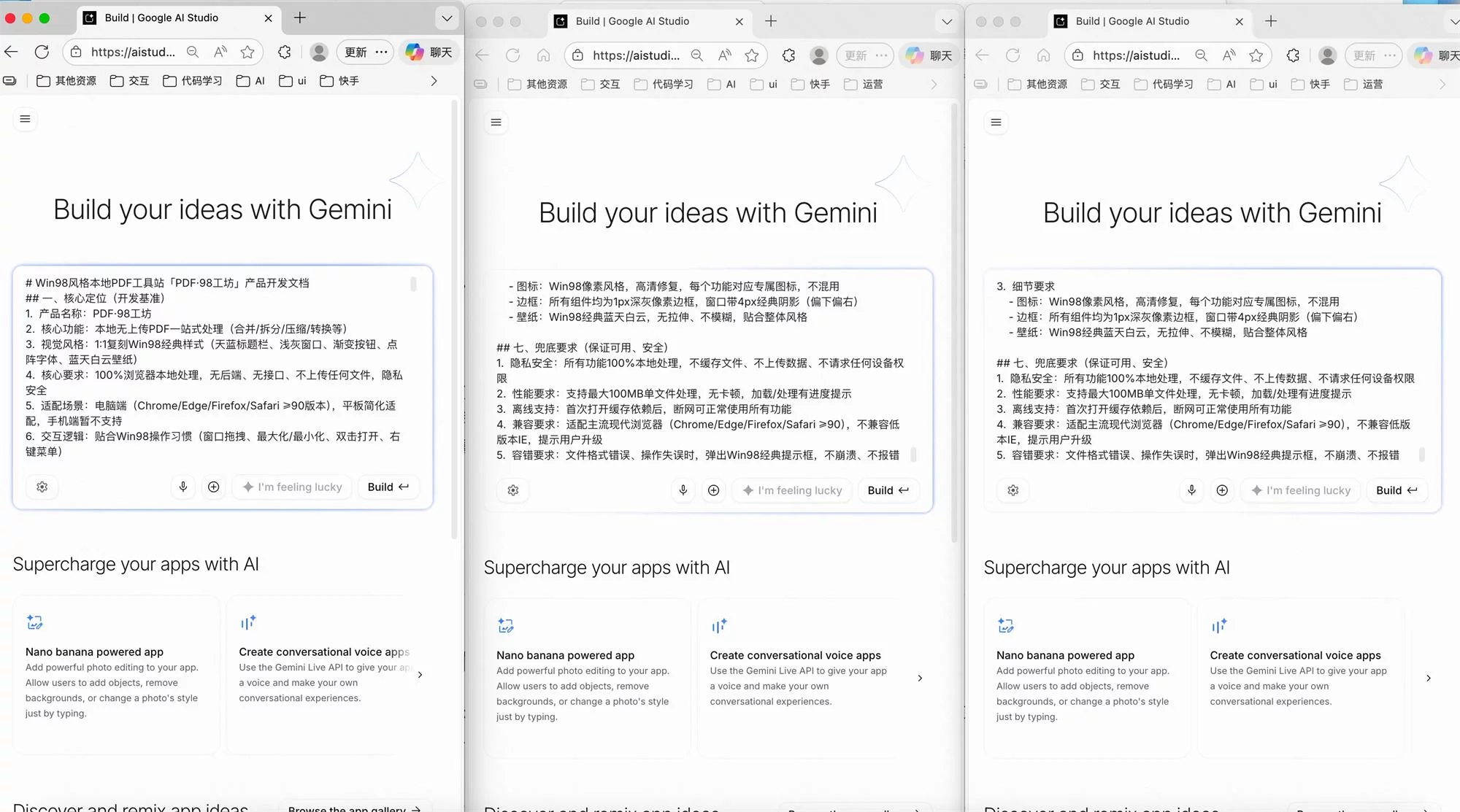
Task: Select the Nano banana powered app card icon
Action: click(35, 622)
